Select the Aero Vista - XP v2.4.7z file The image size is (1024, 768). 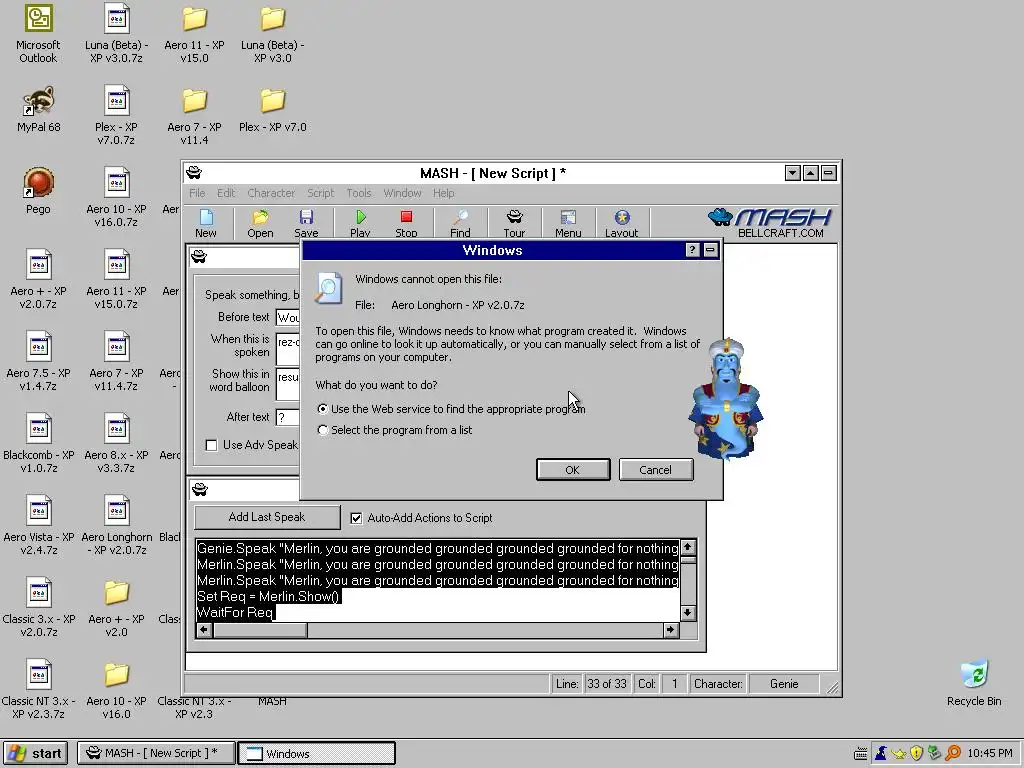click(39, 526)
